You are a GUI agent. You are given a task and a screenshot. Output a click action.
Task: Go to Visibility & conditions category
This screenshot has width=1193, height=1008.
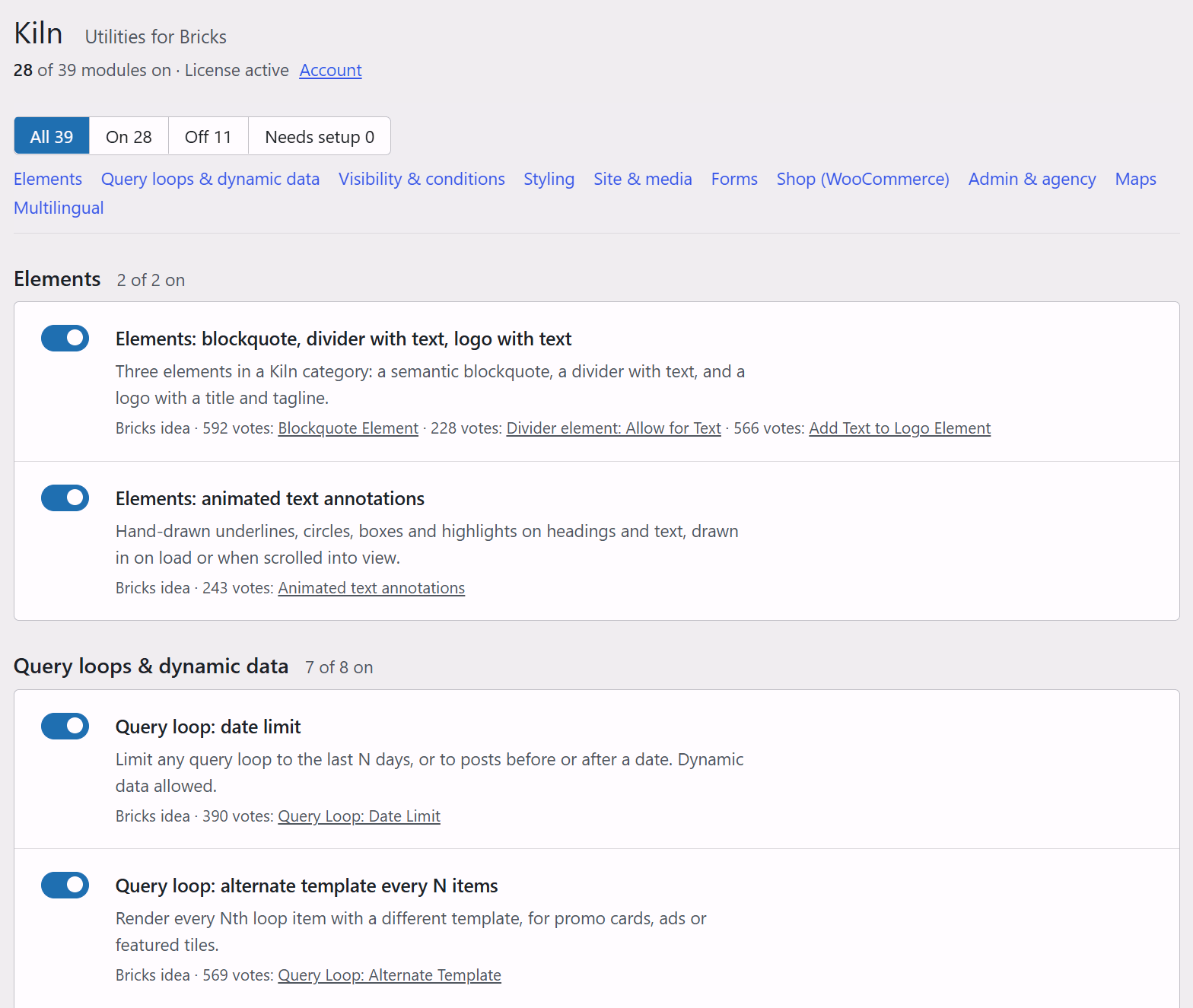[422, 179]
